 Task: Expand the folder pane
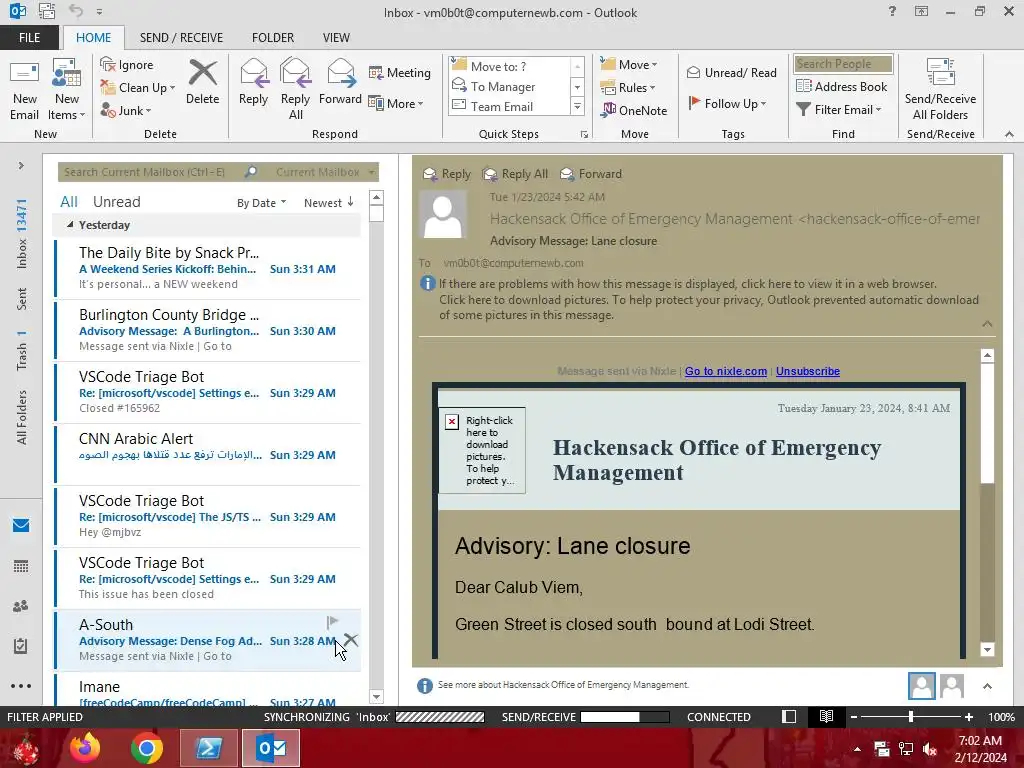[x=21, y=166]
